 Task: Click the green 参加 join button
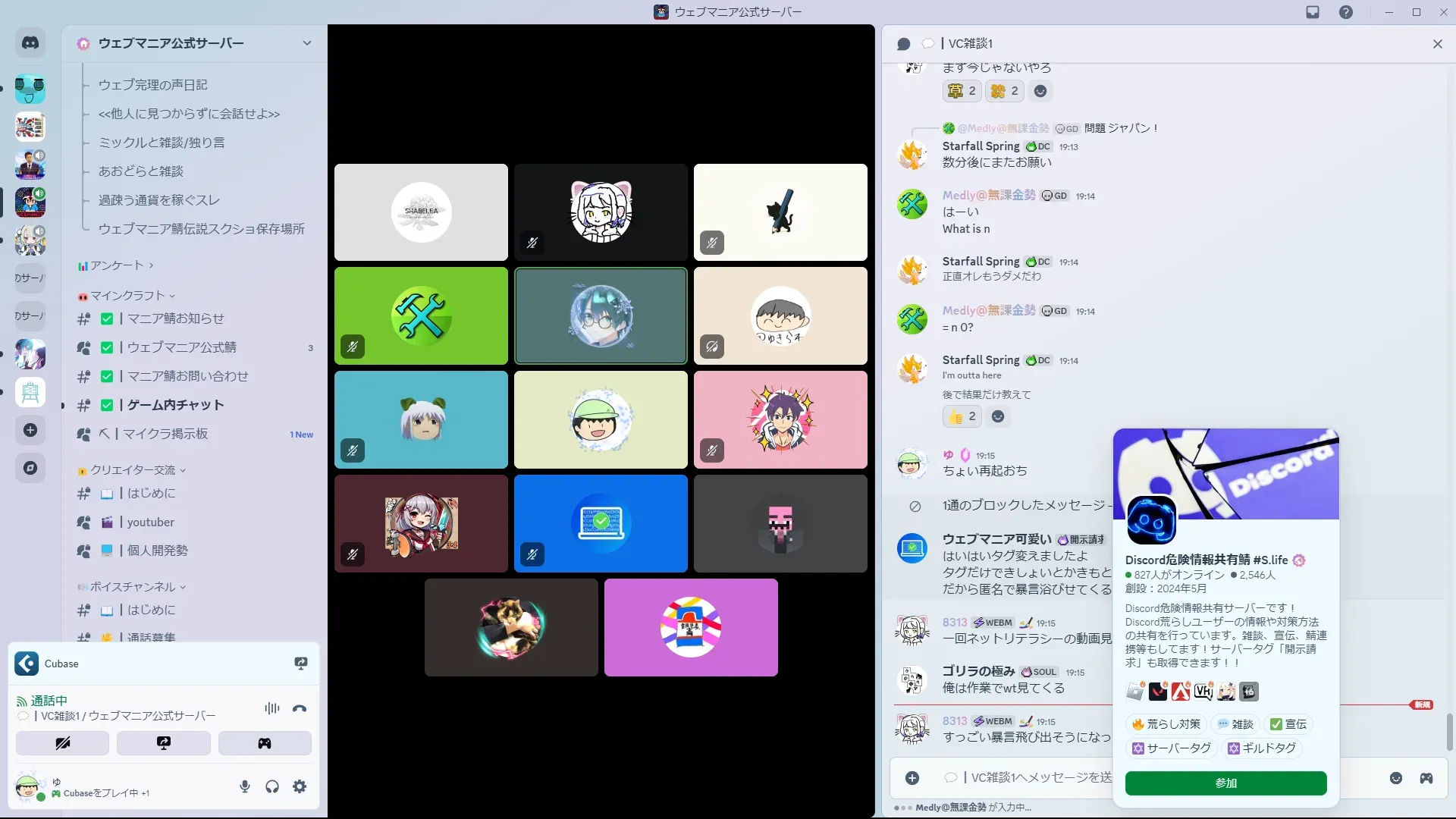click(1225, 783)
